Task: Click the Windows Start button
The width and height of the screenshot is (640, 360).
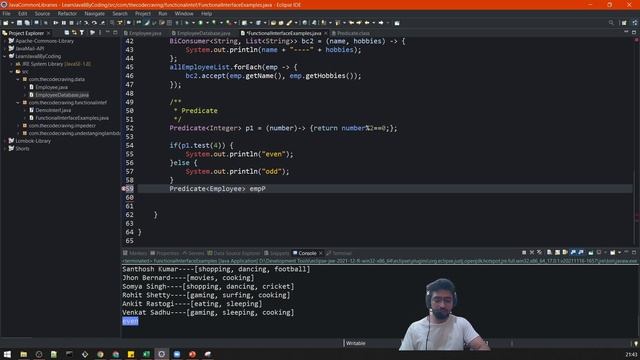Action: click(7, 354)
